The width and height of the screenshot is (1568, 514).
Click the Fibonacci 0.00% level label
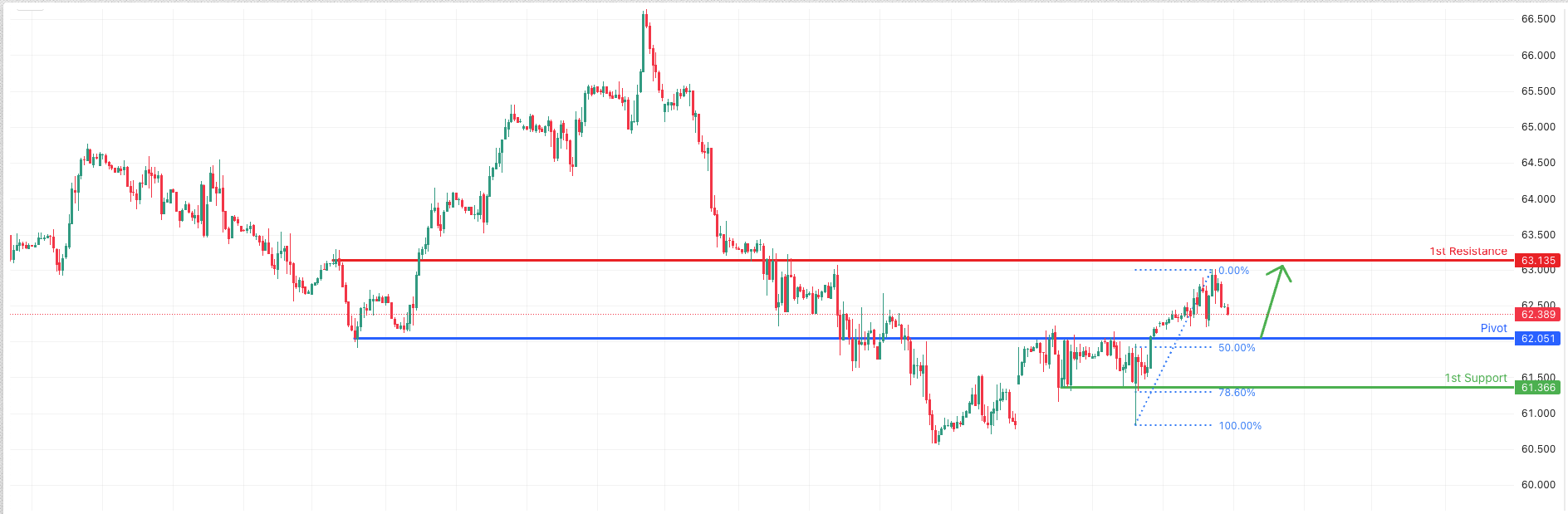pyautogui.click(x=1233, y=271)
